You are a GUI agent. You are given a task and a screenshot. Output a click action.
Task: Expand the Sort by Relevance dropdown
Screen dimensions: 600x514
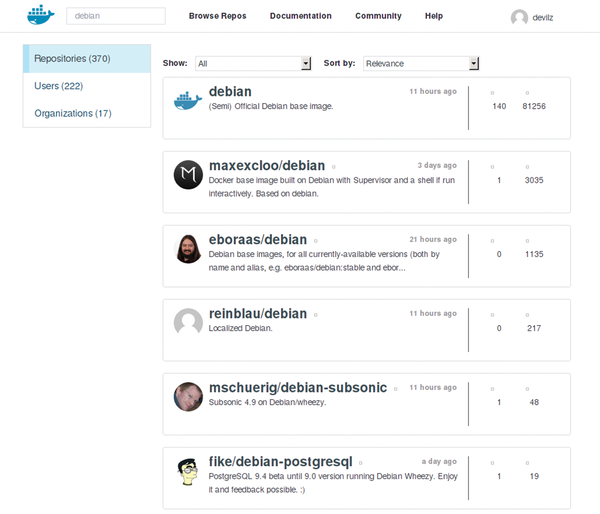click(x=421, y=64)
